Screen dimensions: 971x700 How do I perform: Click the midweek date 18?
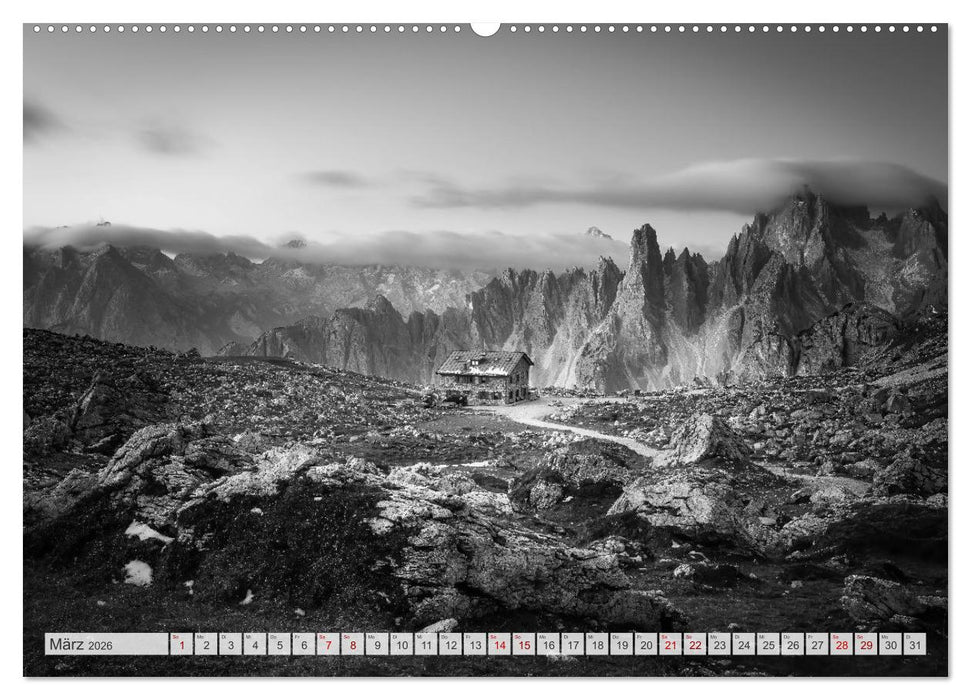[x=596, y=648]
